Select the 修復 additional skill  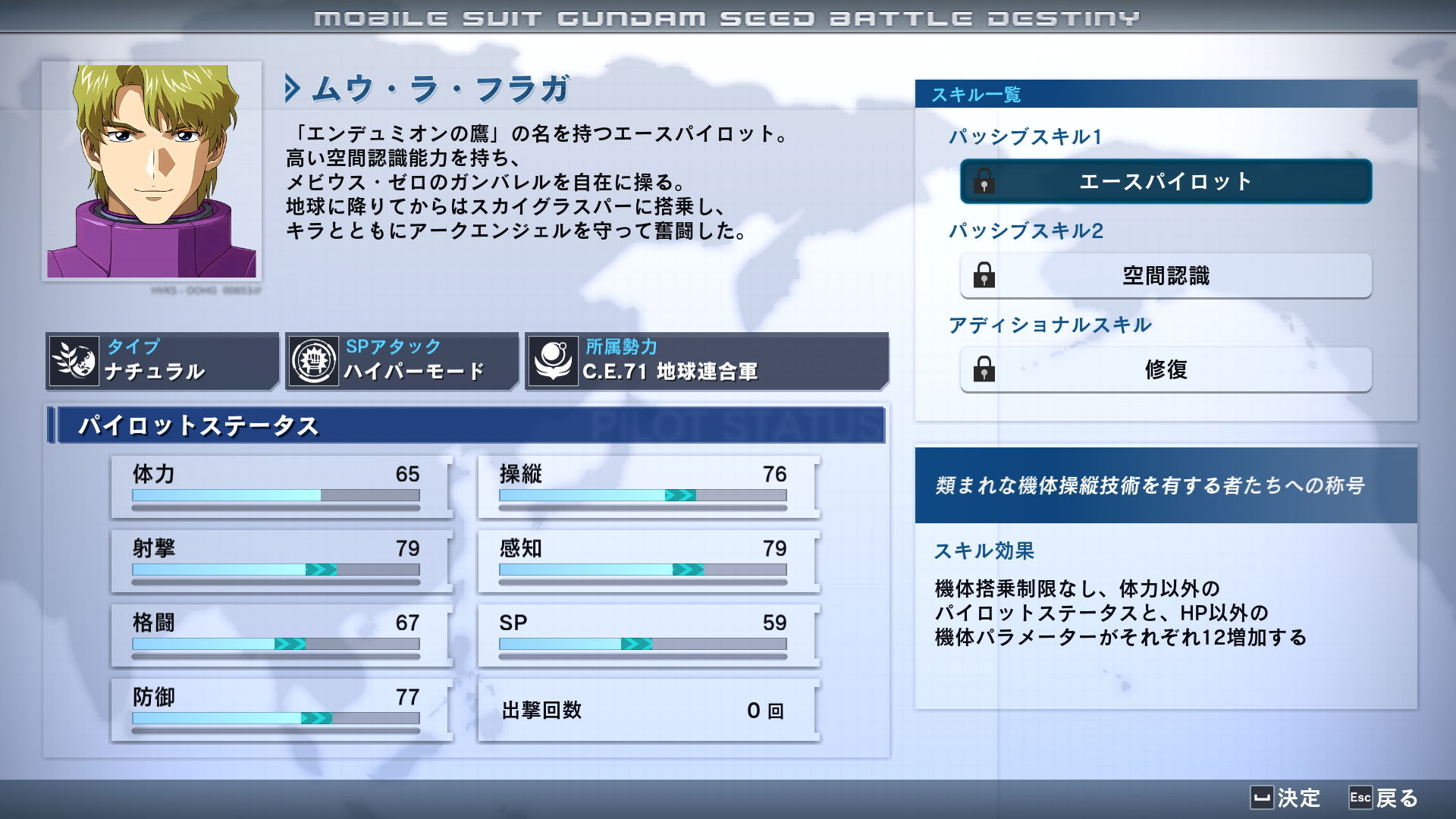tap(1165, 369)
